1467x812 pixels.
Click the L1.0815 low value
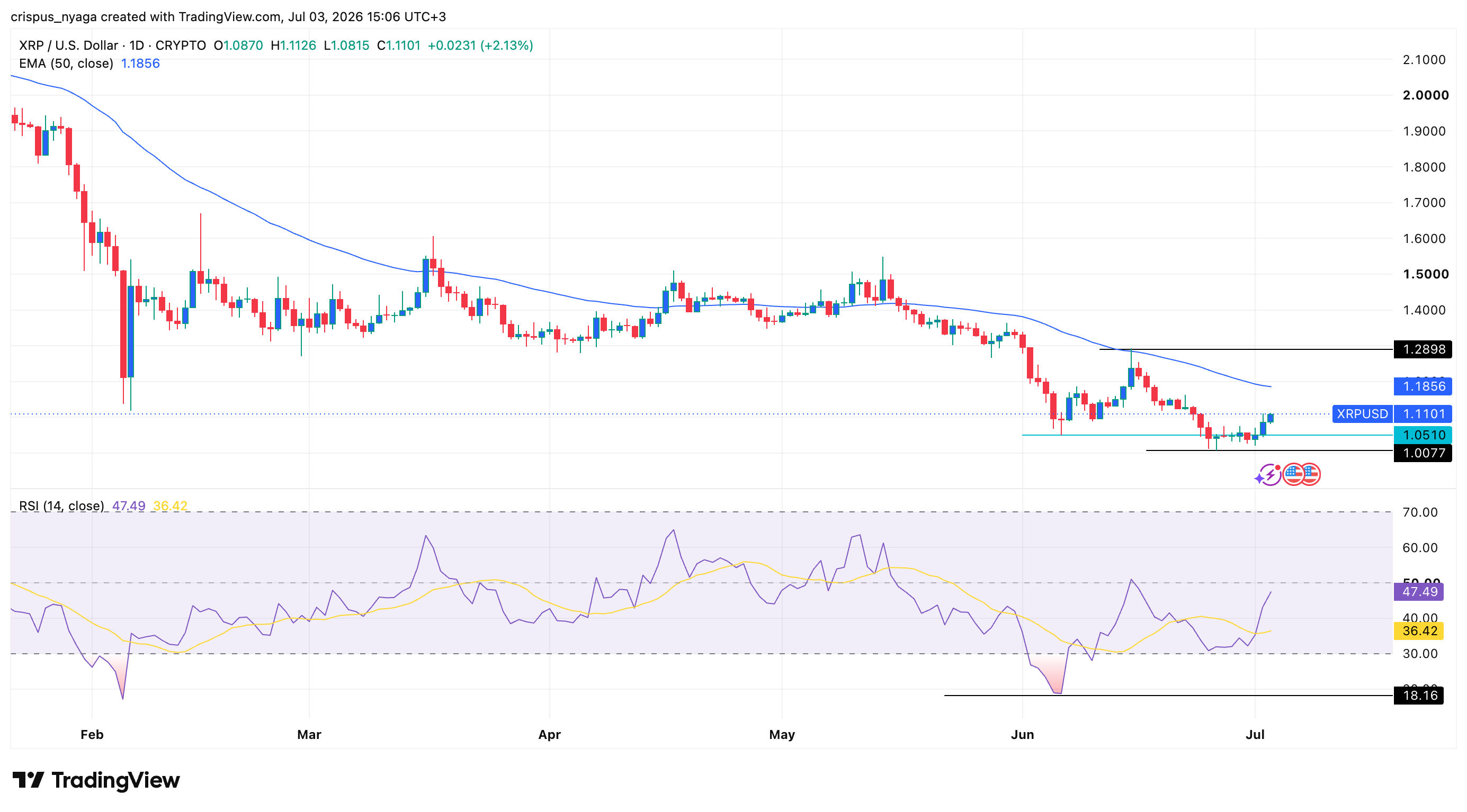coord(346,46)
